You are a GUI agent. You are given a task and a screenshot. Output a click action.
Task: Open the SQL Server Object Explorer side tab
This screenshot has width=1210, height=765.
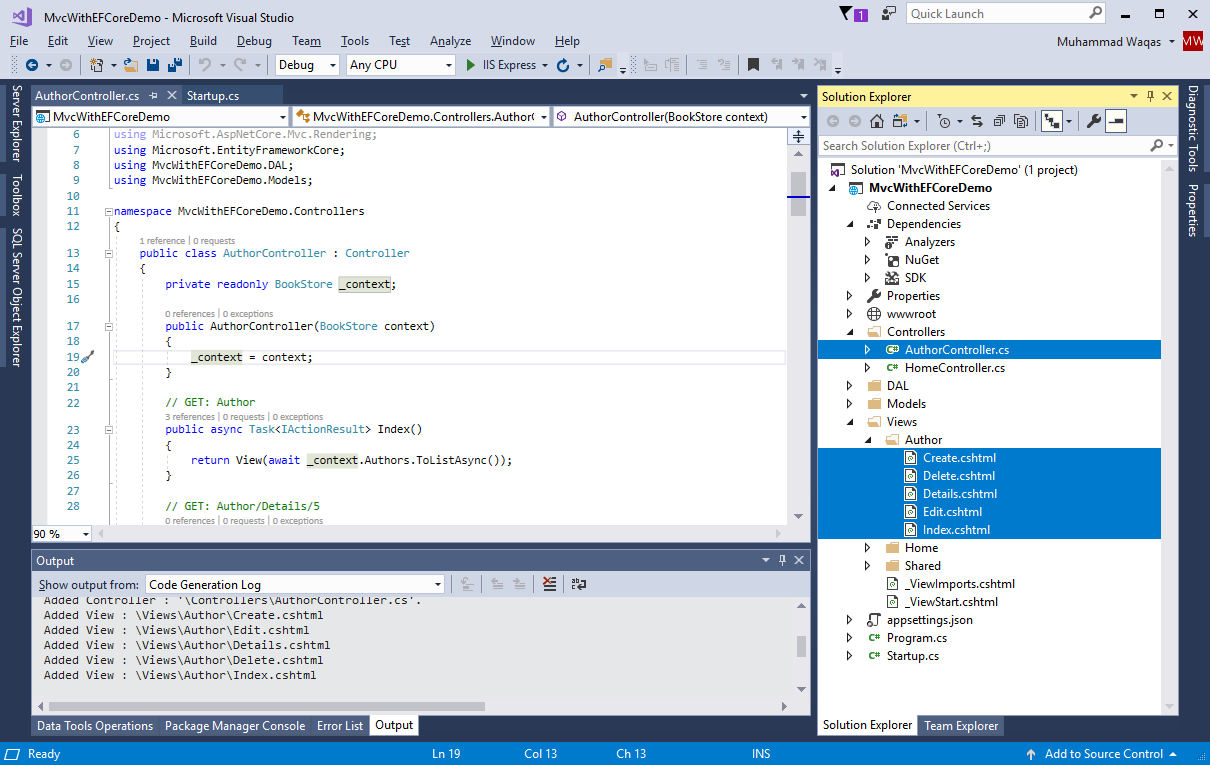(16, 297)
